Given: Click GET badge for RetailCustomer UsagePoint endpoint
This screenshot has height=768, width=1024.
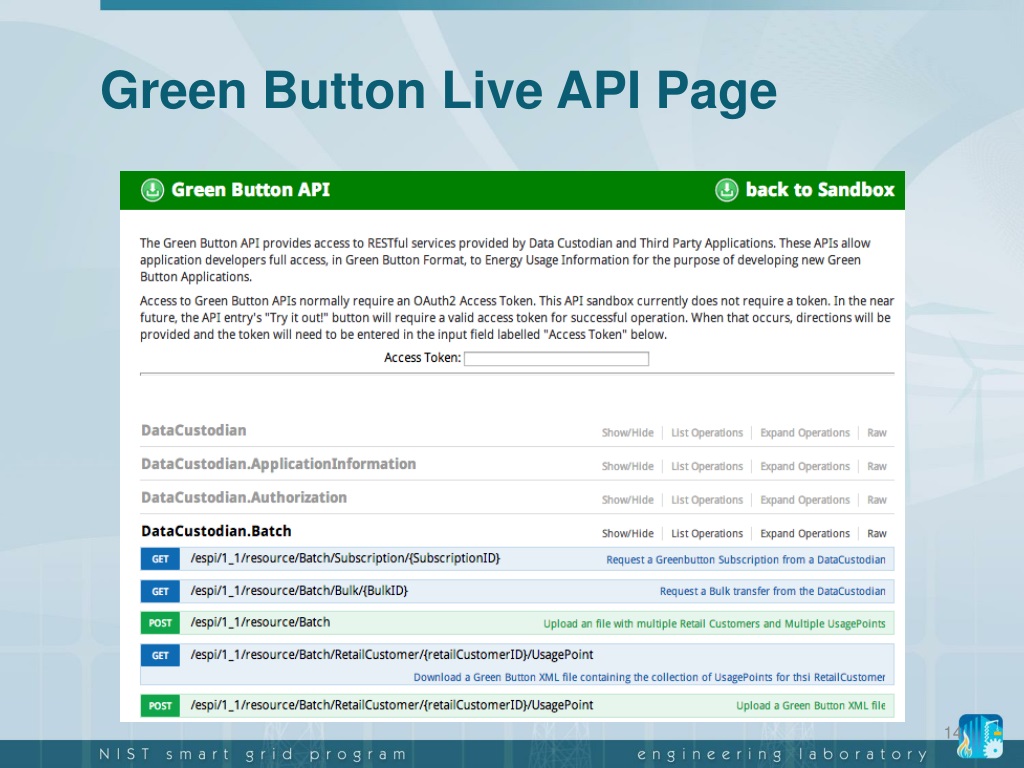Looking at the screenshot, I should [160, 655].
